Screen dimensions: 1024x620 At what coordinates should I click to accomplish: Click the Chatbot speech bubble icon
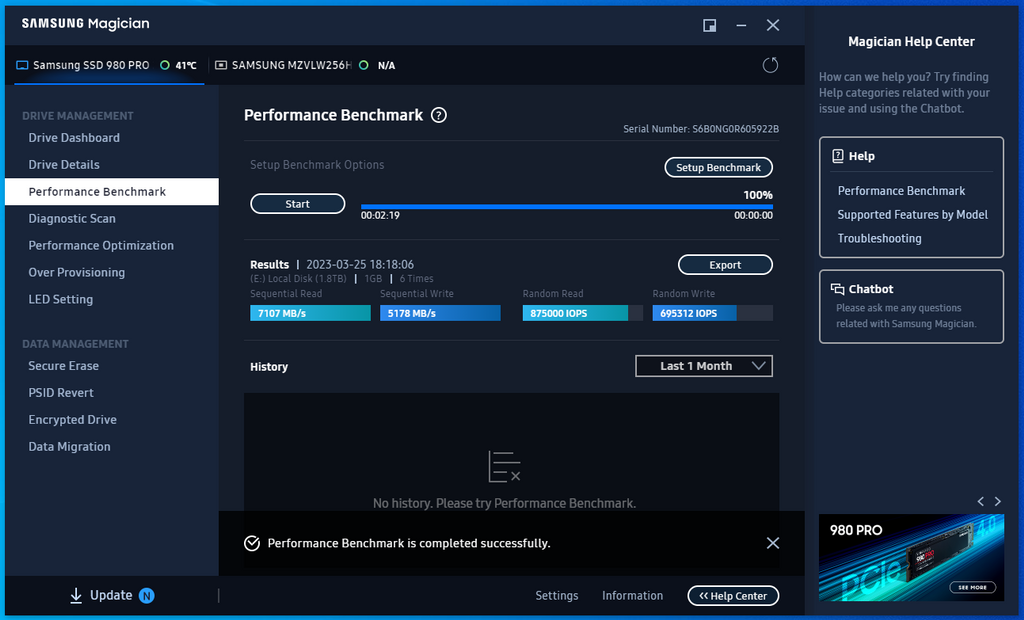coord(837,289)
